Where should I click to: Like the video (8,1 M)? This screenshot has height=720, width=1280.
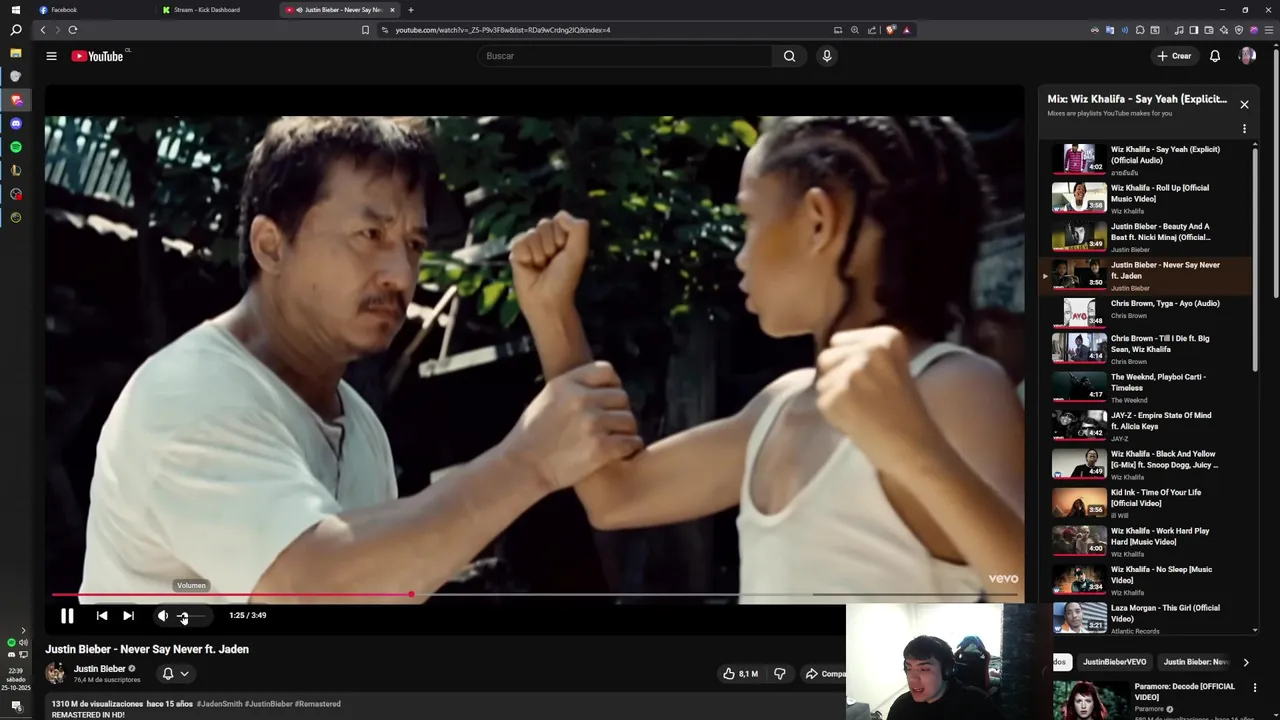[740, 674]
